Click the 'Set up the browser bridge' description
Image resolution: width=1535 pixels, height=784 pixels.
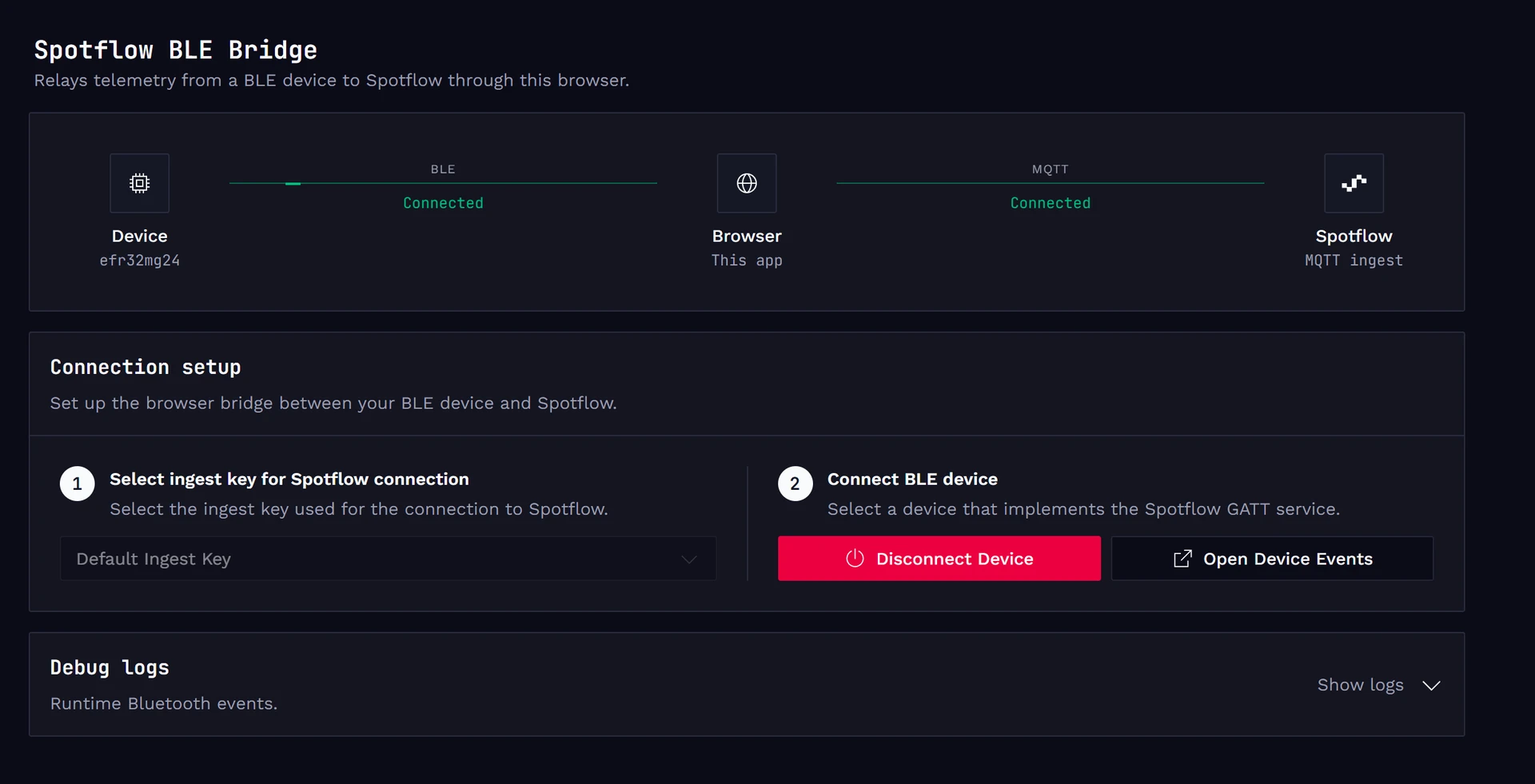[333, 403]
